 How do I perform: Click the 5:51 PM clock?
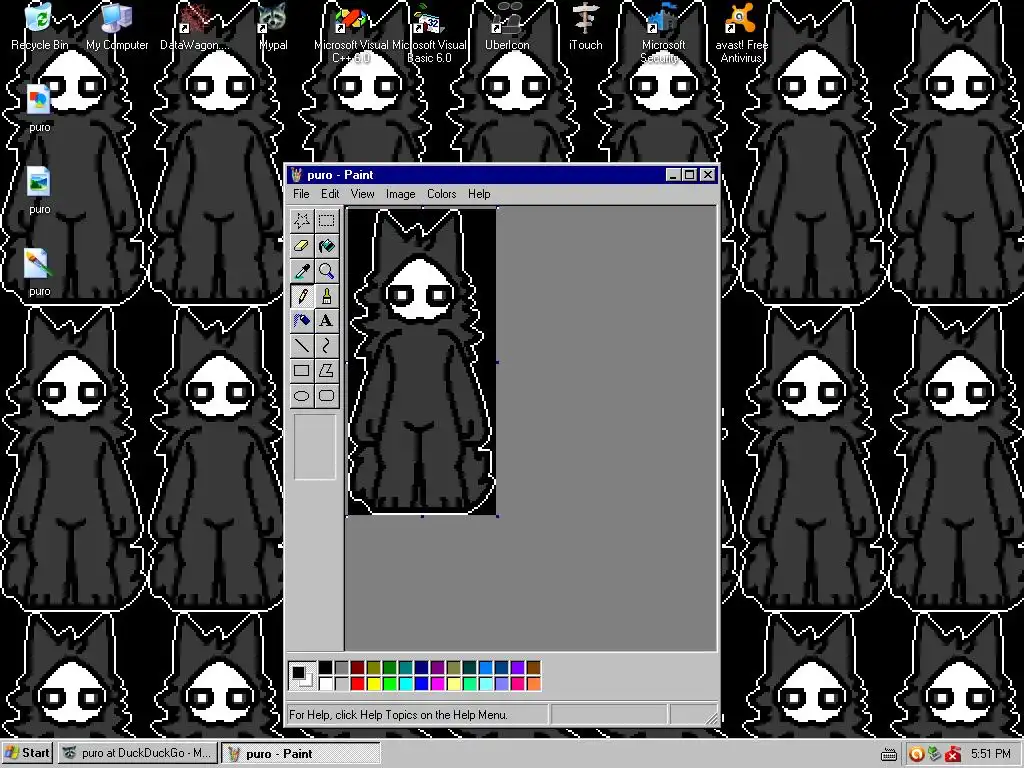[991, 754]
